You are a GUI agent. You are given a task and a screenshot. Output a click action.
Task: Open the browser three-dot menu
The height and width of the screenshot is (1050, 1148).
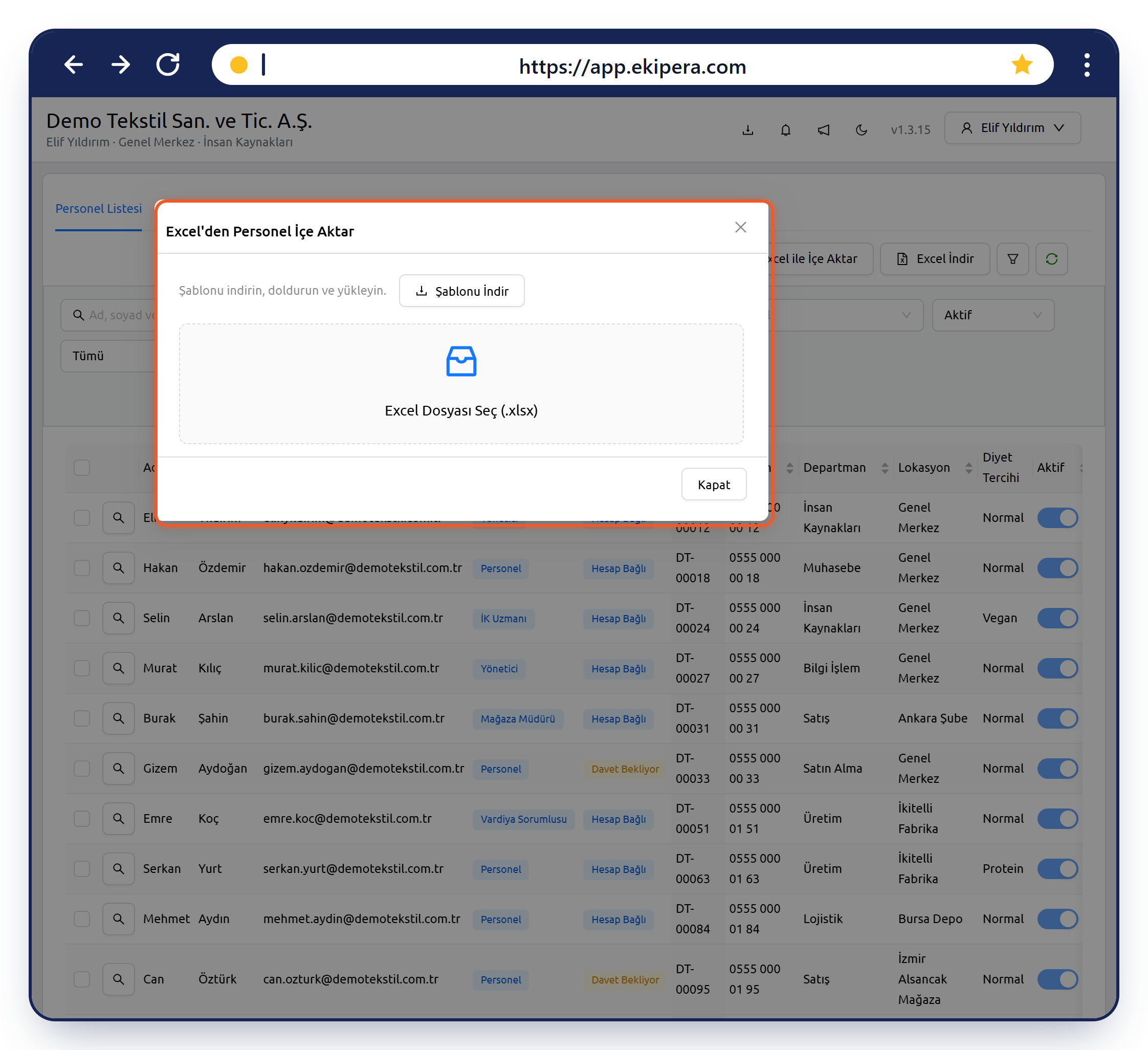point(1087,65)
